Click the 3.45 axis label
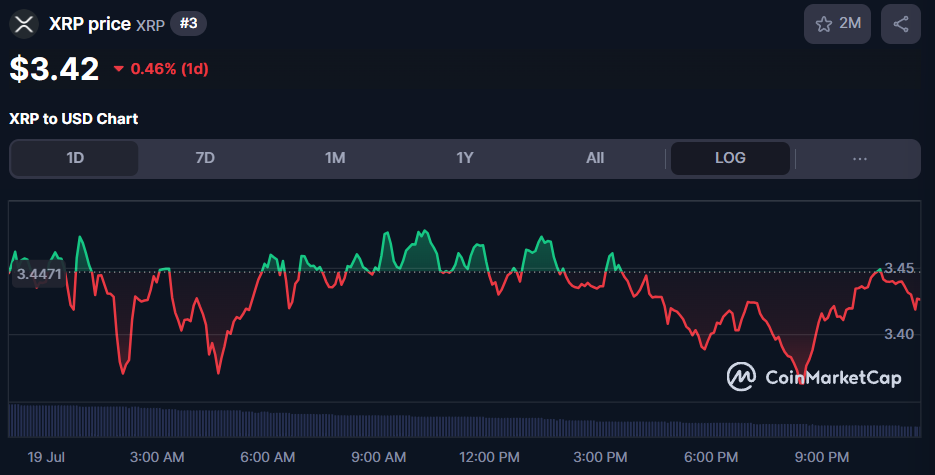This screenshot has width=935, height=475. coord(899,268)
